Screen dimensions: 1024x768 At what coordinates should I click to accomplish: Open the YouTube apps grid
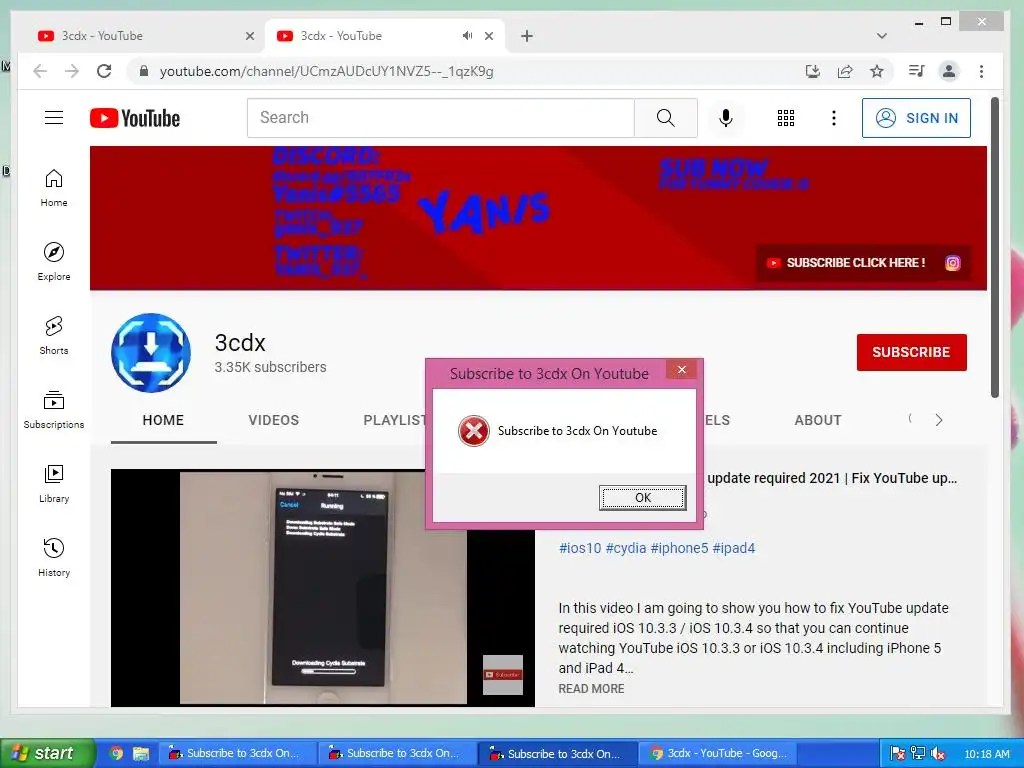coord(786,118)
